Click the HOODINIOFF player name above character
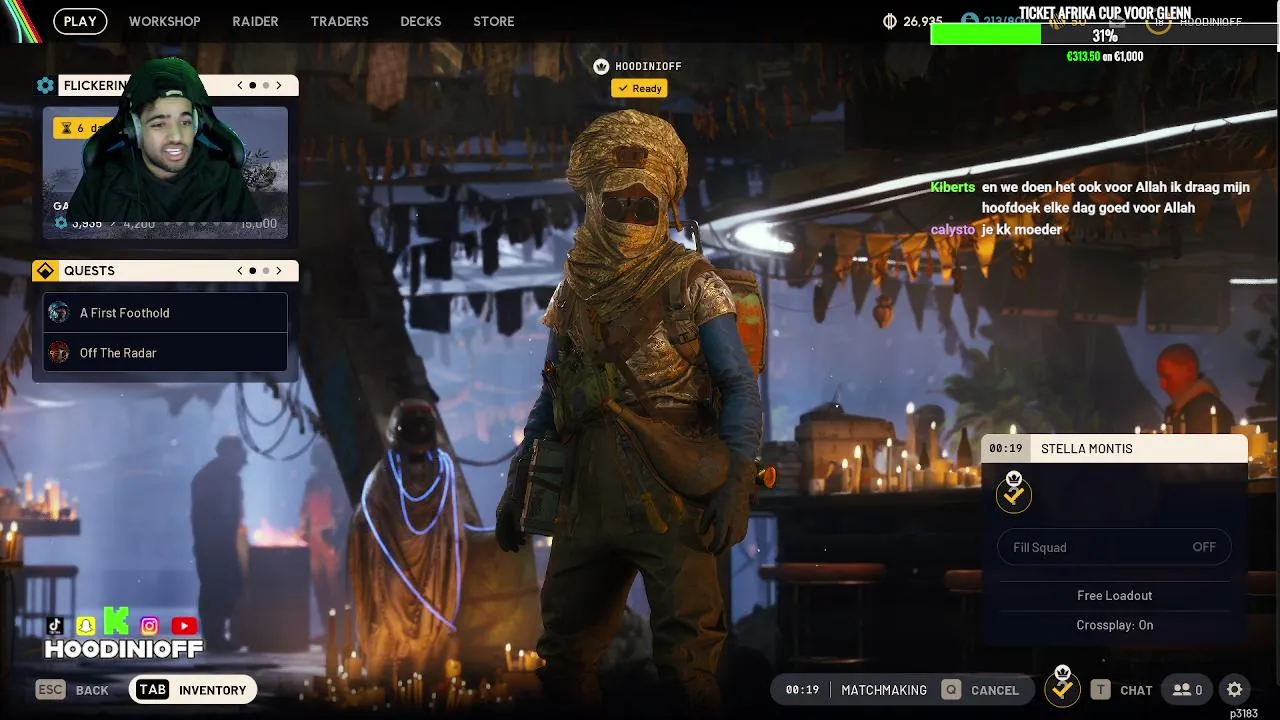This screenshot has width=1280, height=720. click(x=648, y=66)
